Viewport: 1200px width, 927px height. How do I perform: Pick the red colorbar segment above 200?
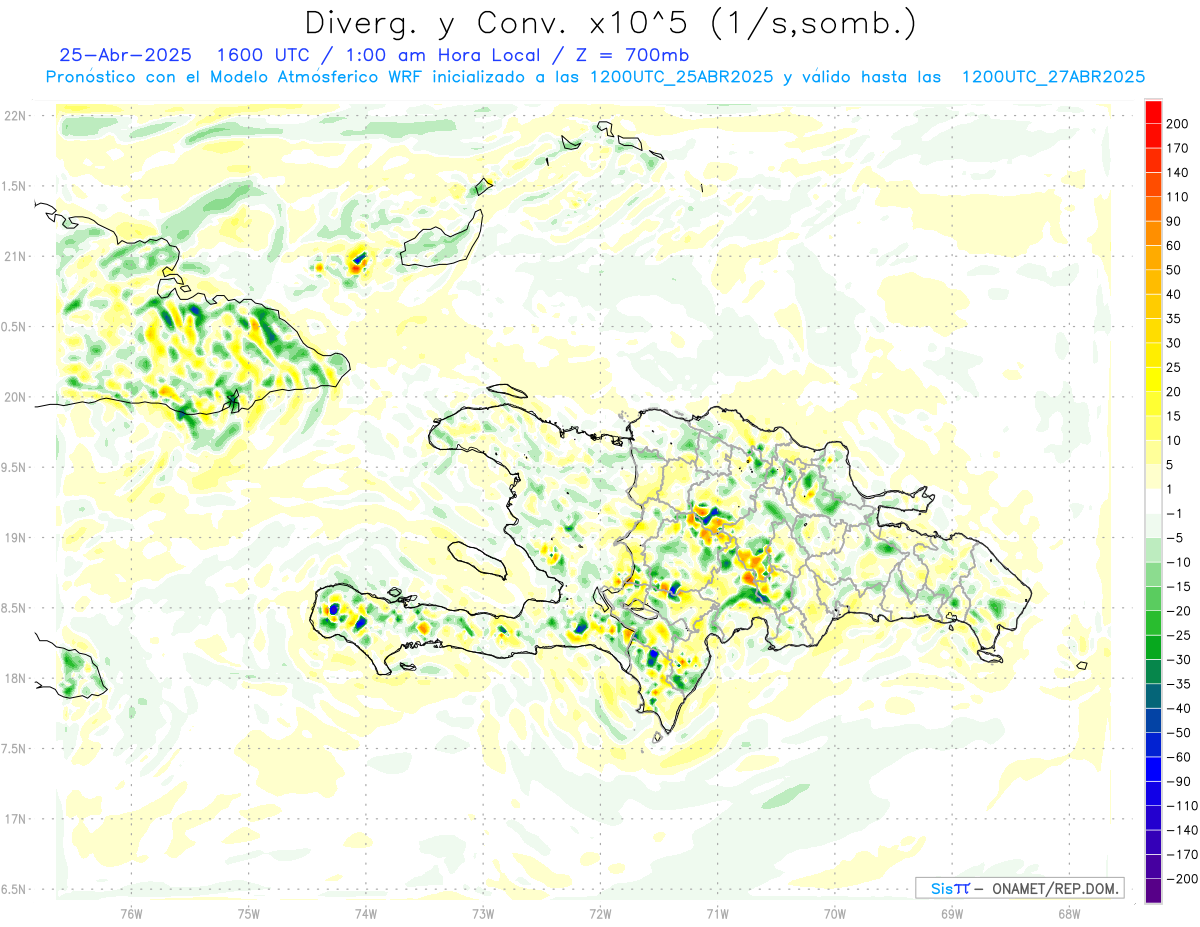click(1153, 112)
